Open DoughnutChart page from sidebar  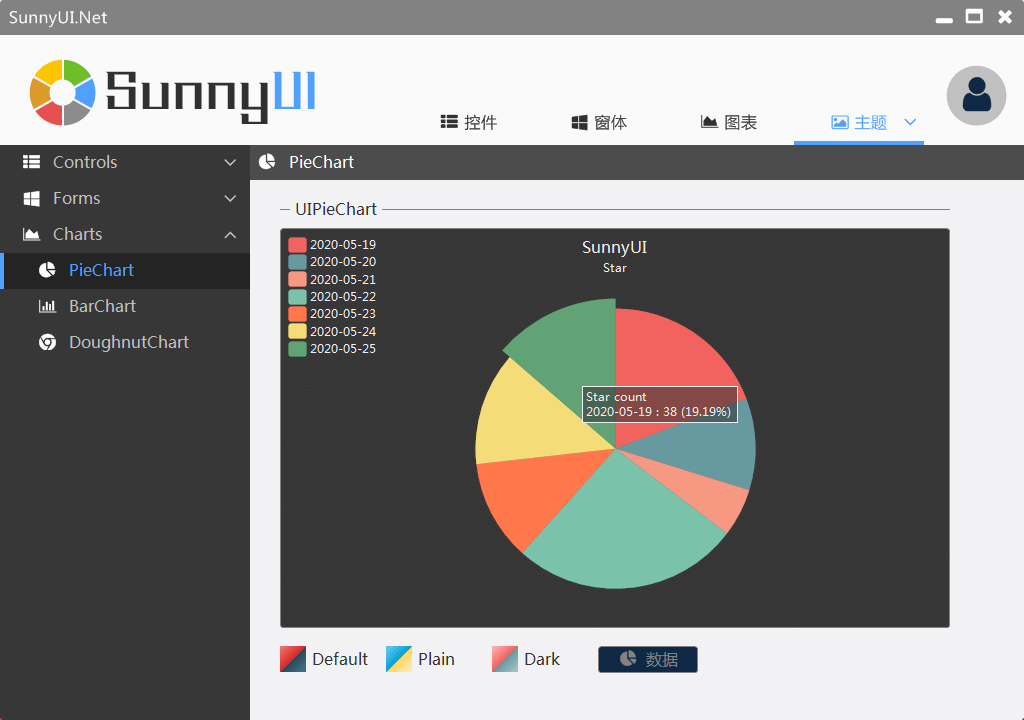[x=125, y=342]
